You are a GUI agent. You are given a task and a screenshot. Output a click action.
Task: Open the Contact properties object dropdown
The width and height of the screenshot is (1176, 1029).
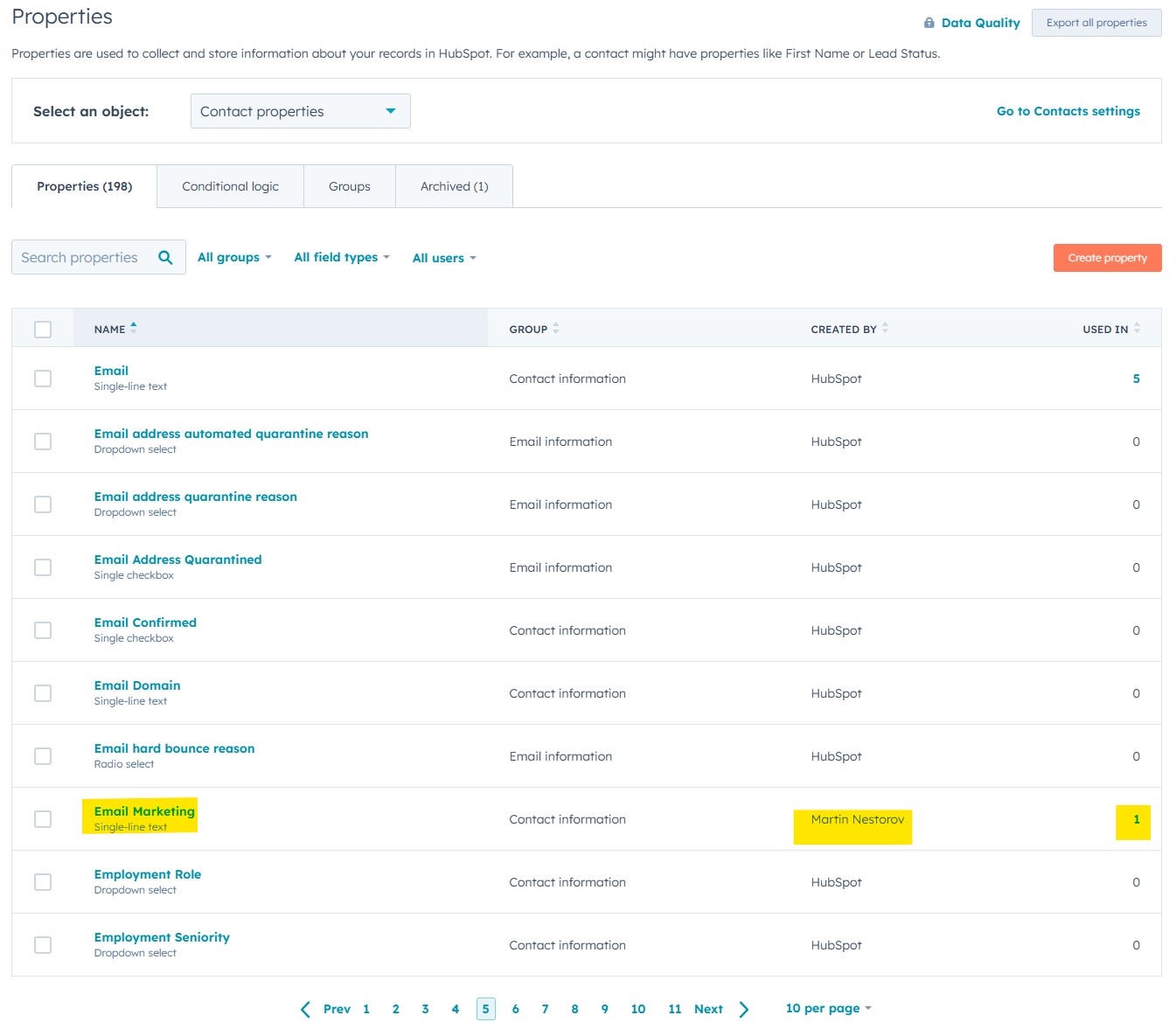tap(300, 111)
